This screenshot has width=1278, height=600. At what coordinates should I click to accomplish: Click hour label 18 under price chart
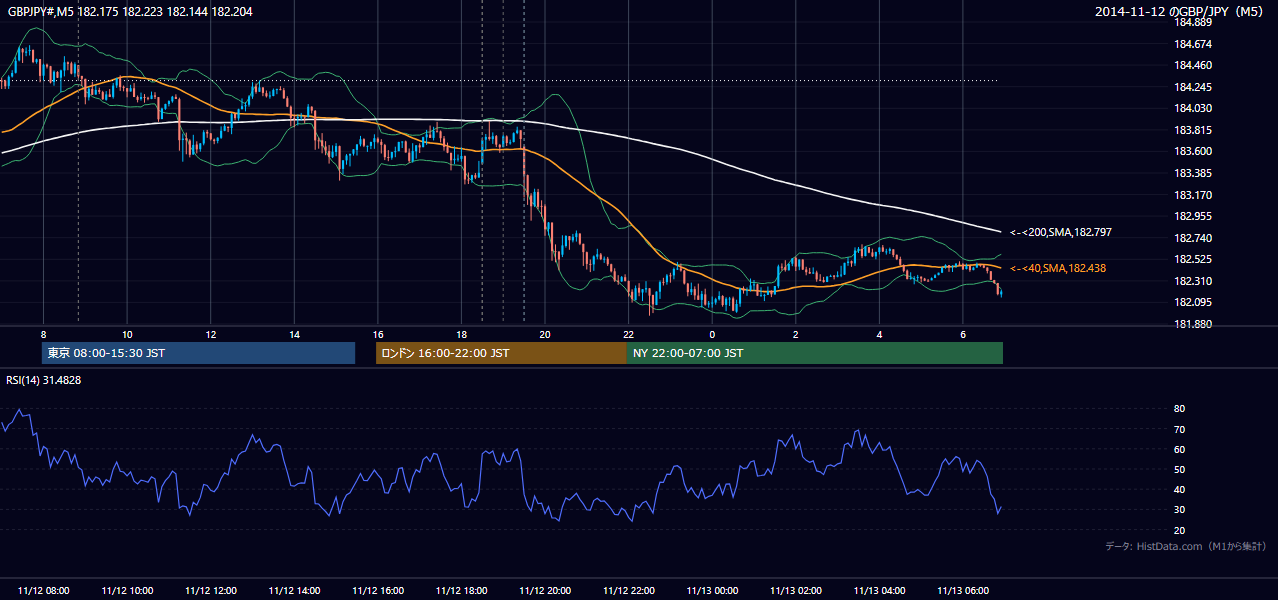pyautogui.click(x=461, y=334)
